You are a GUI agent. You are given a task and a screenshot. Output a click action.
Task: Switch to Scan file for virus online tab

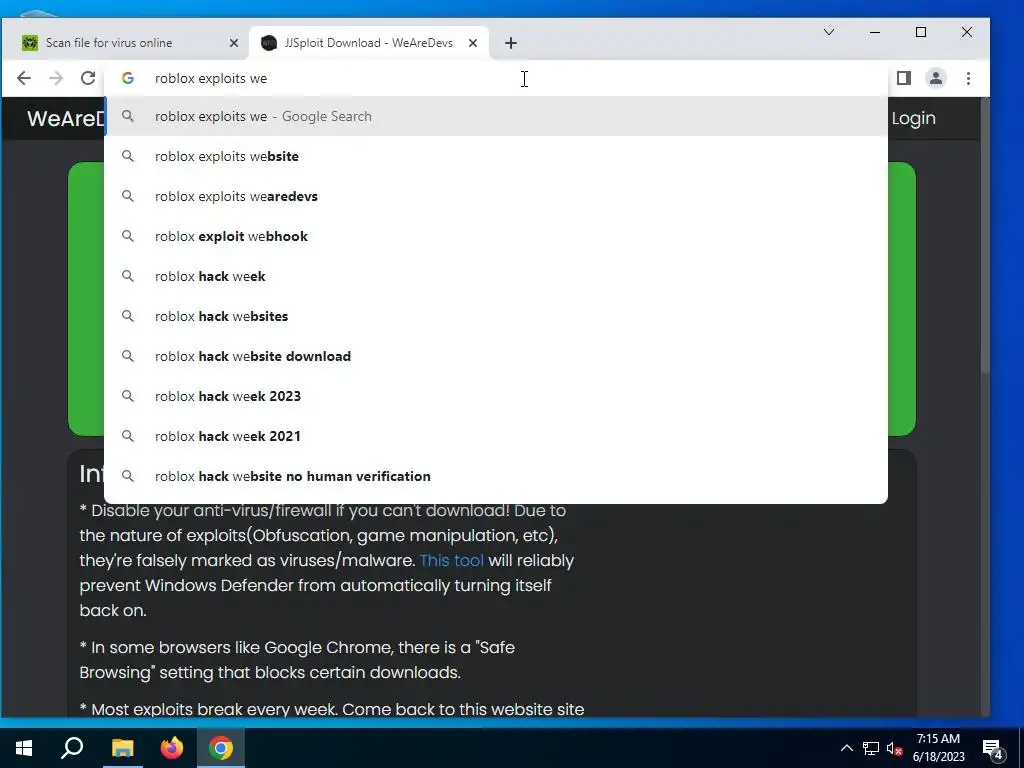click(x=123, y=43)
